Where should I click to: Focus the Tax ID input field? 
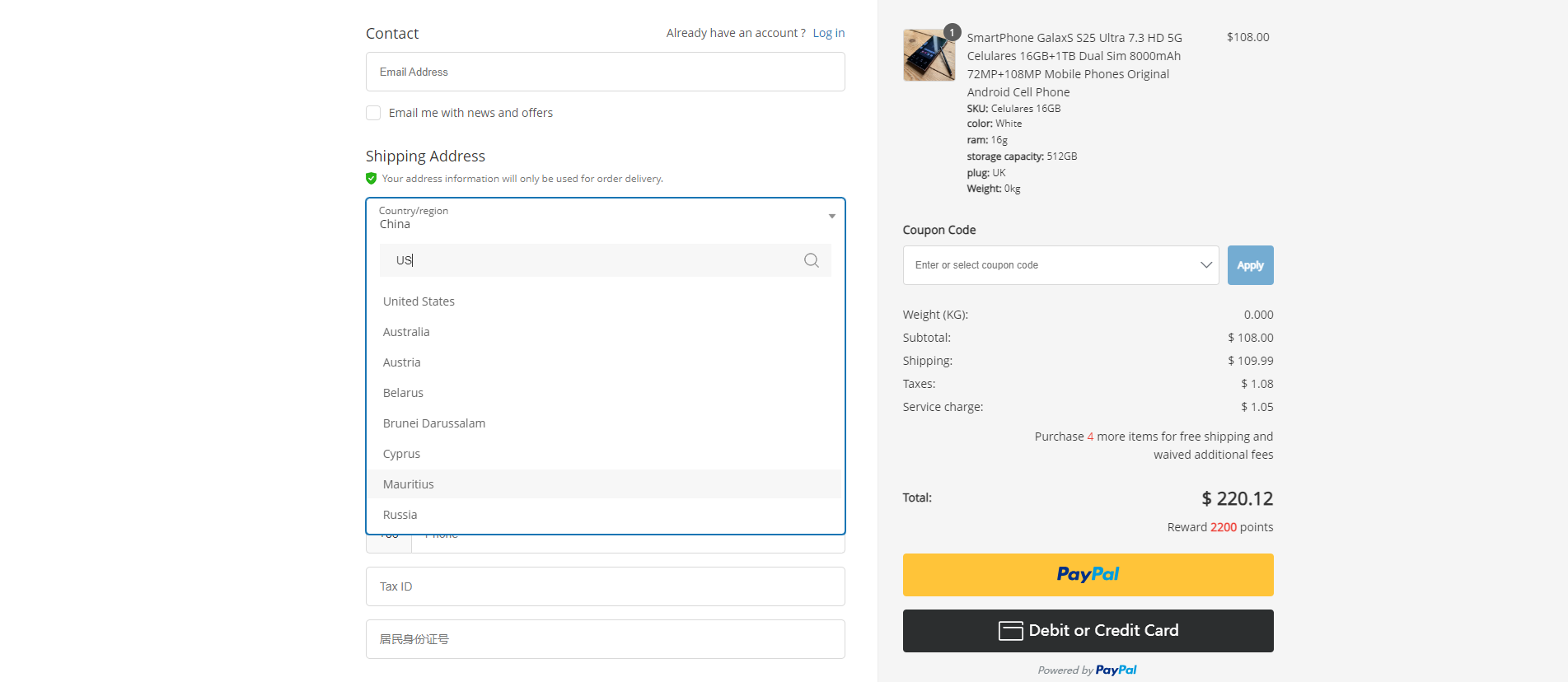point(606,586)
